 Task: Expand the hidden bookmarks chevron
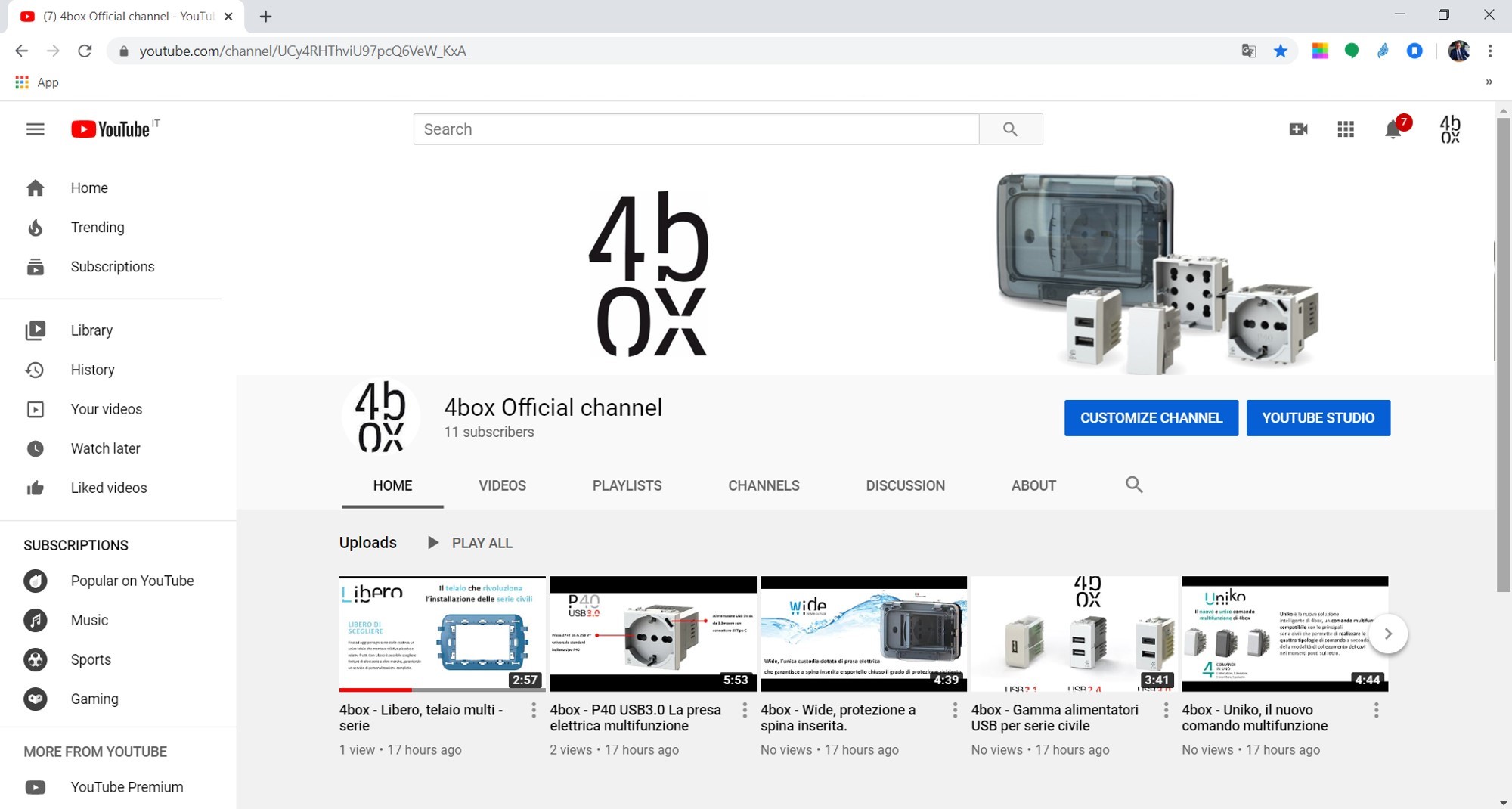click(1489, 82)
